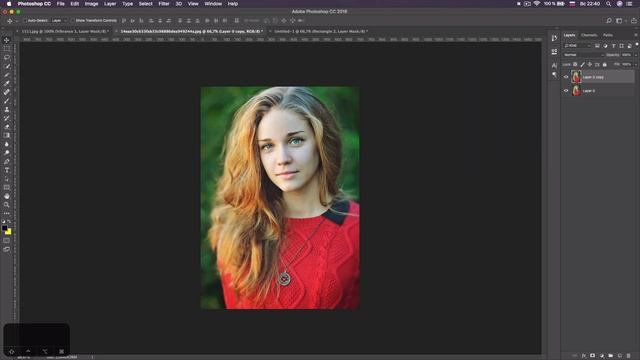The height and width of the screenshot is (360, 640).
Task: Enable Show Transform Controls checkbox
Action: (x=72, y=20)
